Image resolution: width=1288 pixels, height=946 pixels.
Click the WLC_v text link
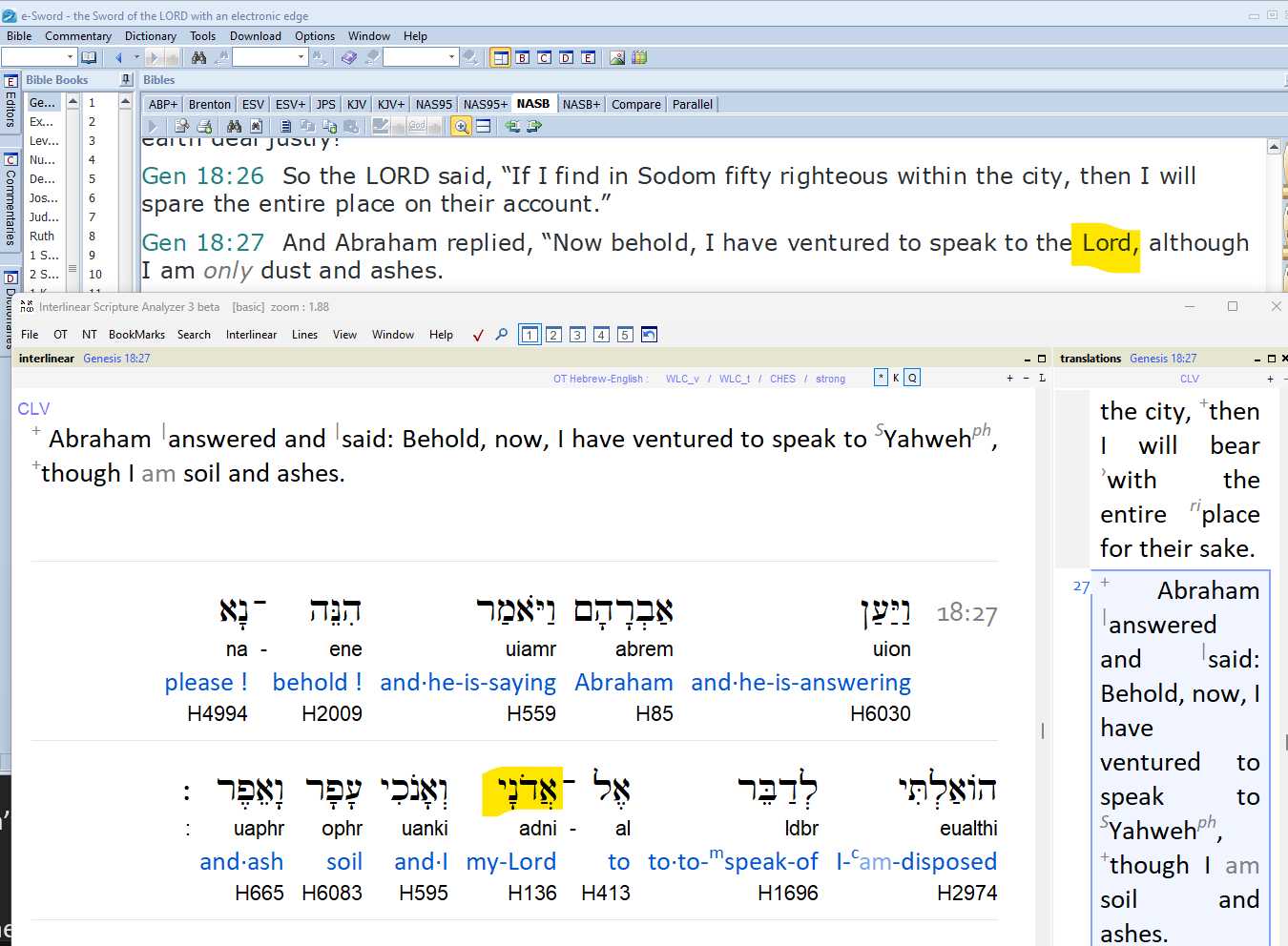tap(682, 379)
